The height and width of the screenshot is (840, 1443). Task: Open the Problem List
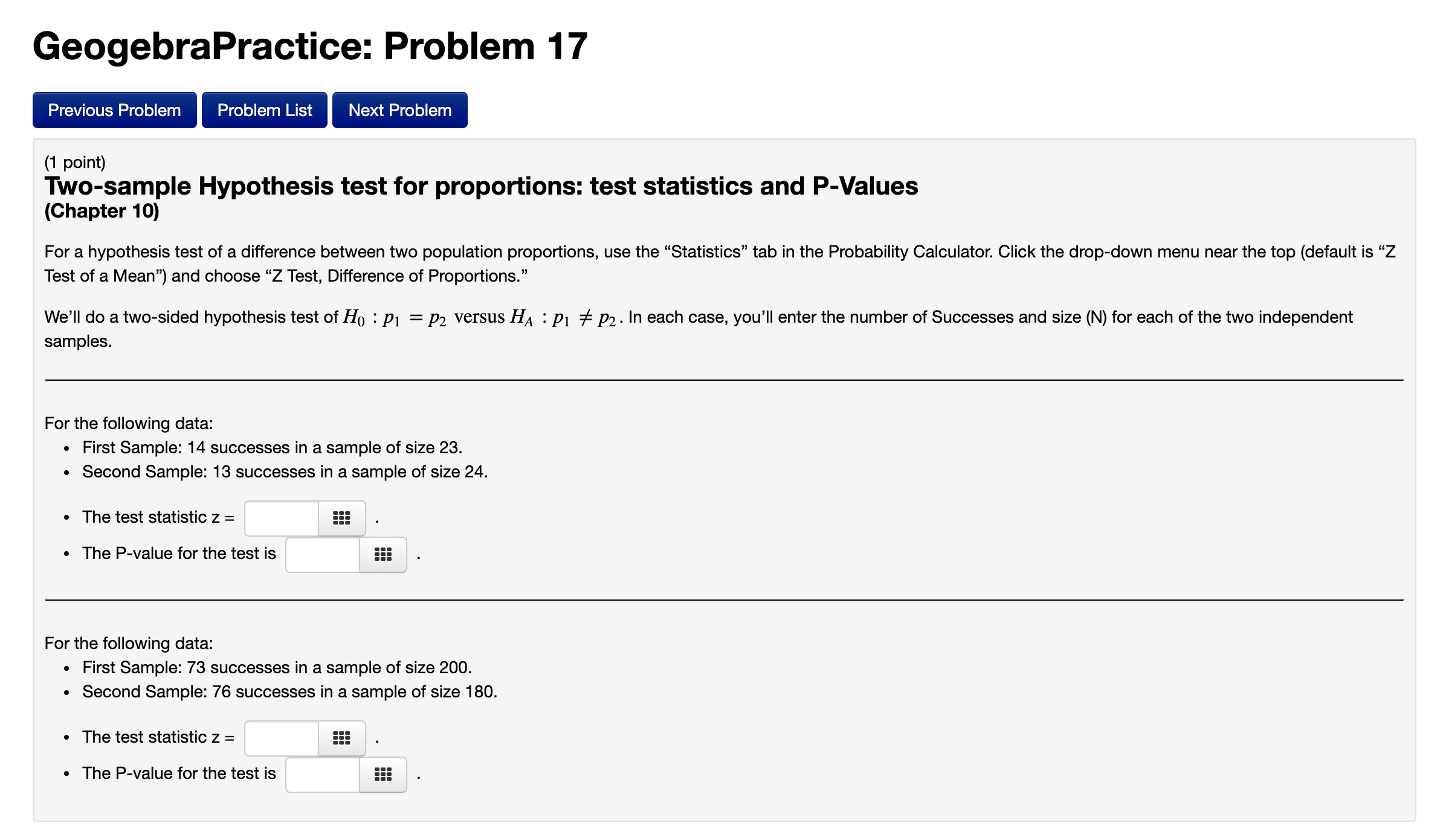coord(264,109)
